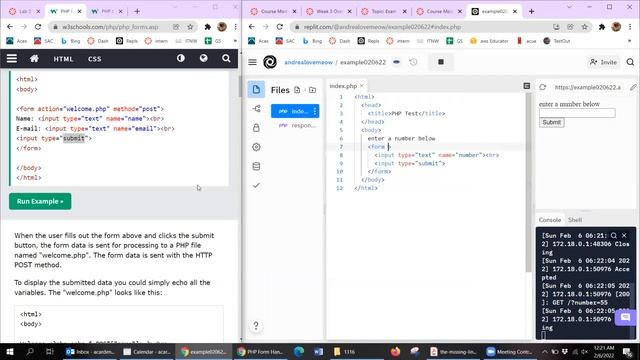The width and height of the screenshot is (640, 360).
Task: Add a new file in Files panel
Action: click(297, 90)
